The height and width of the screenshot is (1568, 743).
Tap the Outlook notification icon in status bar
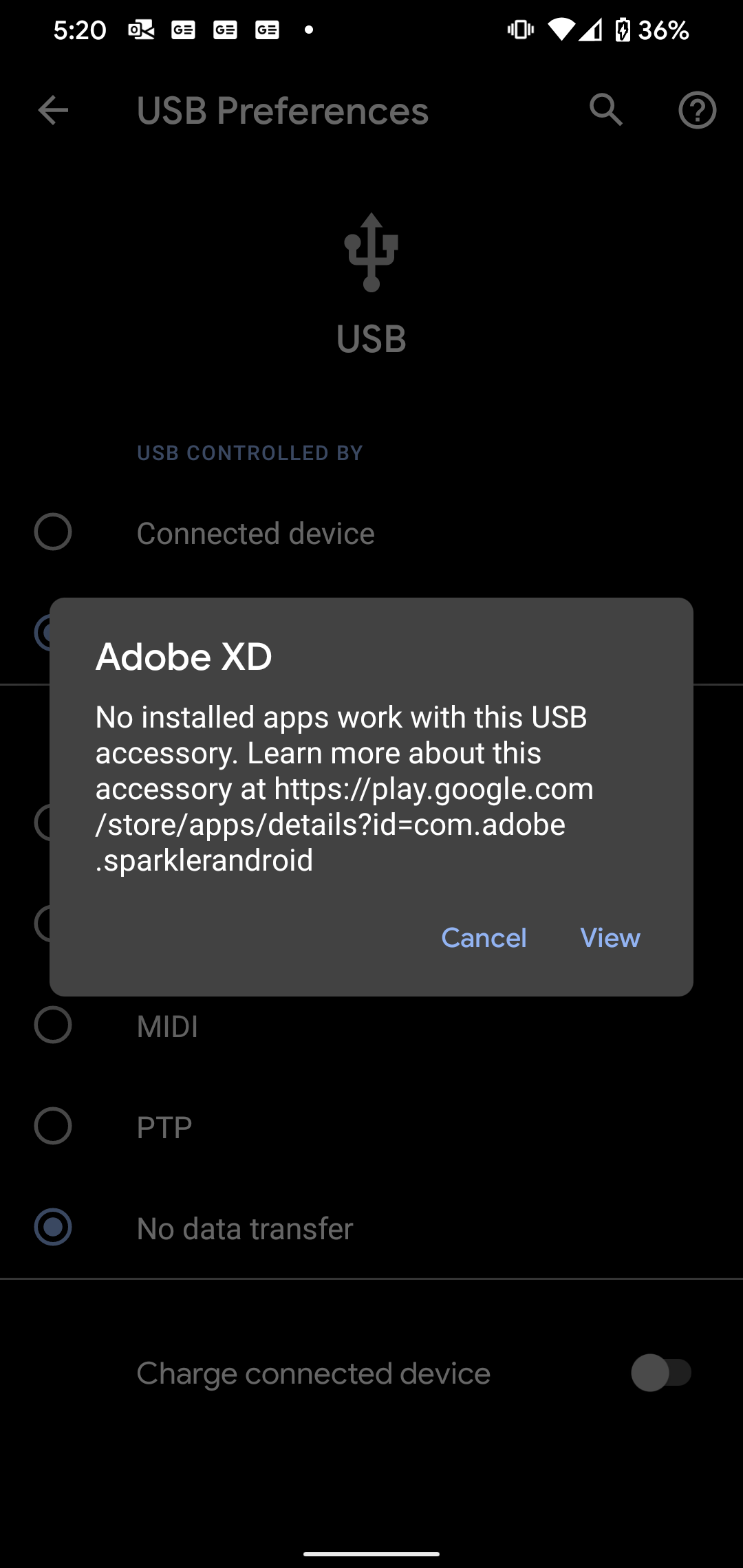141,30
